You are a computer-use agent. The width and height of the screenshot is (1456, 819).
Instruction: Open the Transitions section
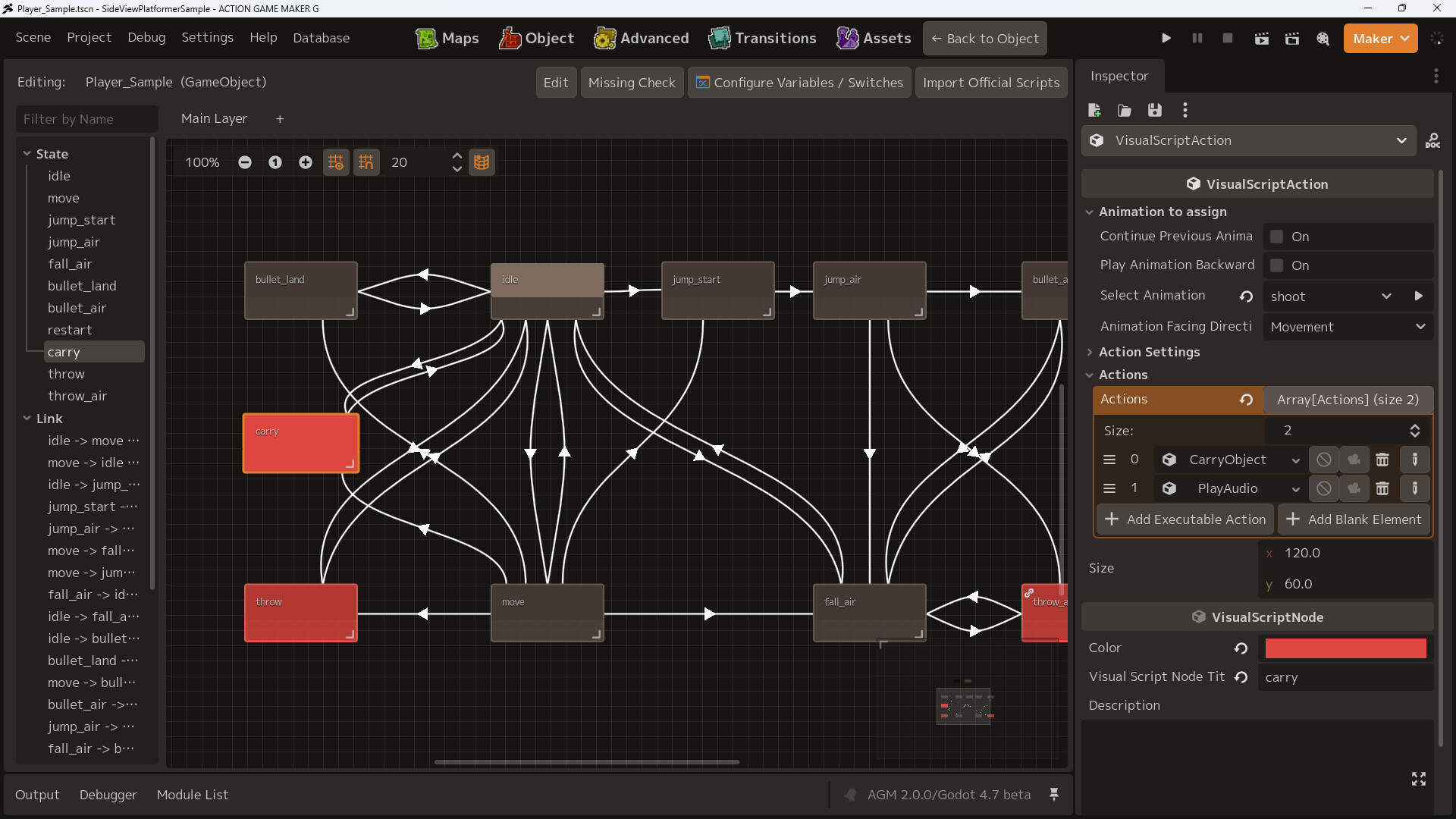[762, 38]
